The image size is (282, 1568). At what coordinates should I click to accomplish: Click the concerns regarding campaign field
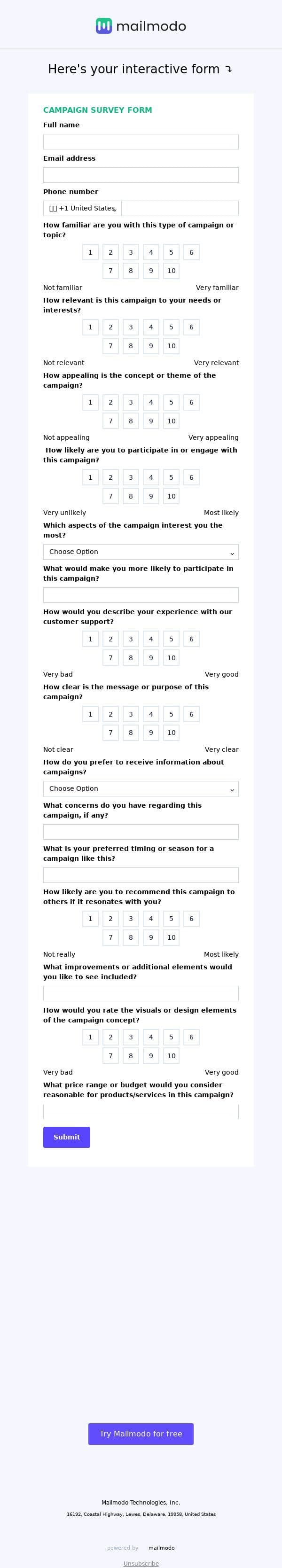pyautogui.click(x=141, y=832)
